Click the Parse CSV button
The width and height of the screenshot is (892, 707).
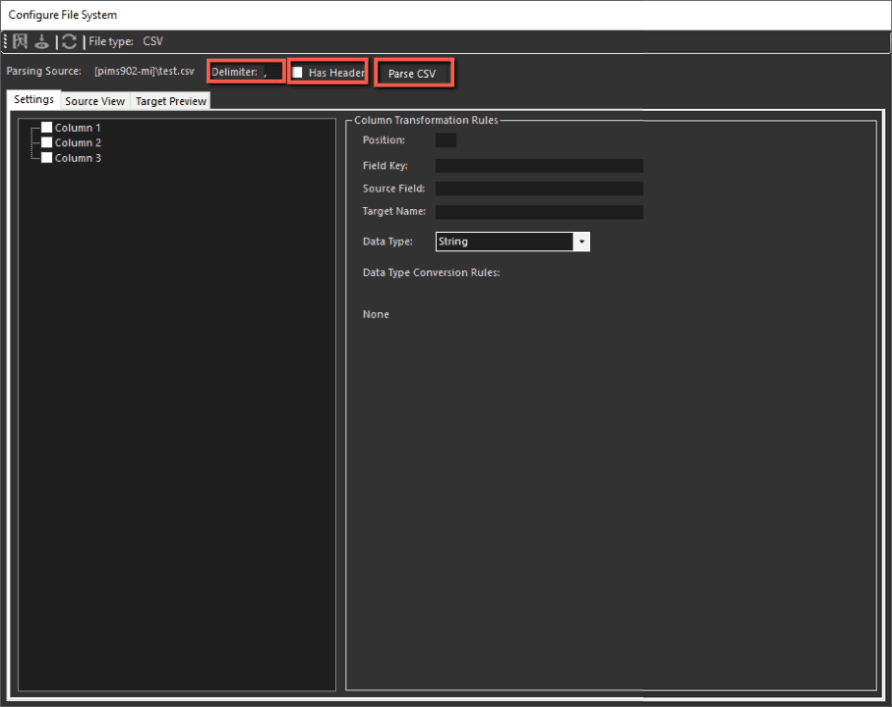(x=413, y=71)
